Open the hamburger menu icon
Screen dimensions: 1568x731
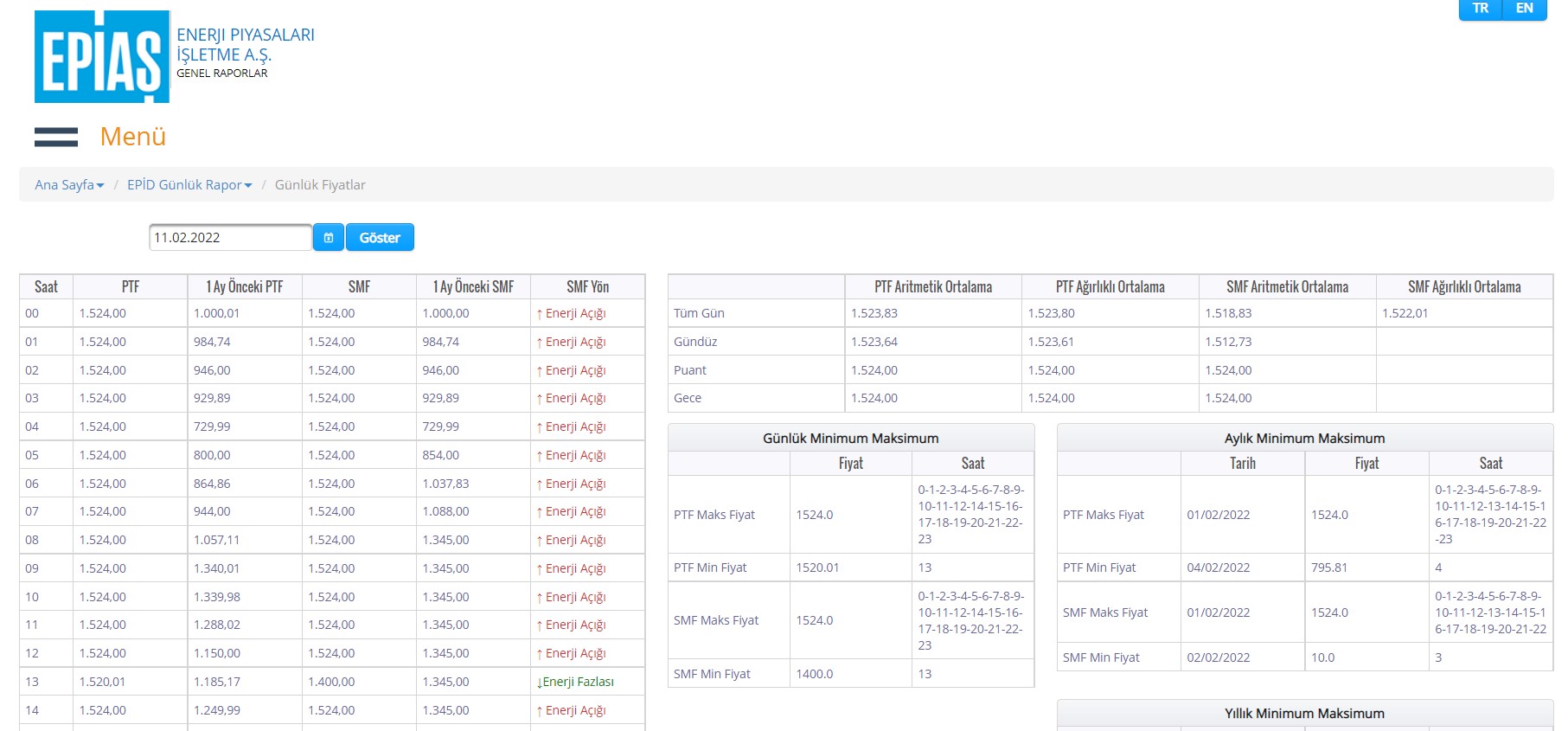[56, 137]
